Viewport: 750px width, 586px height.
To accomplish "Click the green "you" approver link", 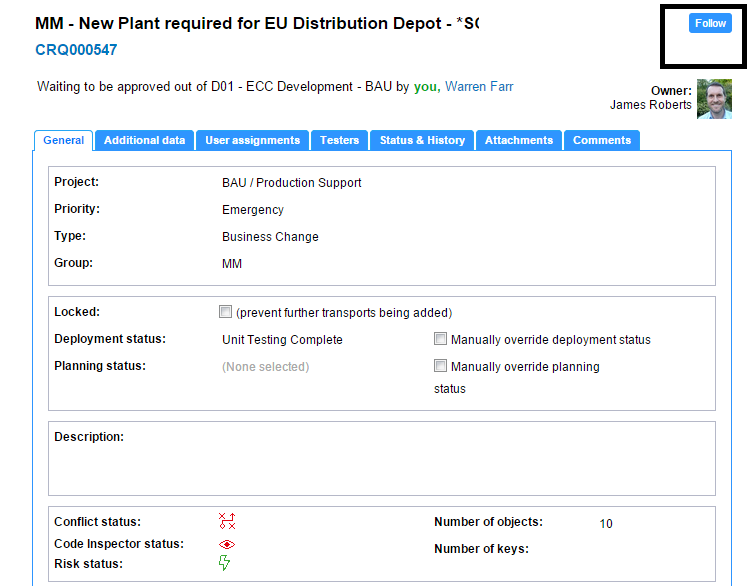I will [425, 87].
